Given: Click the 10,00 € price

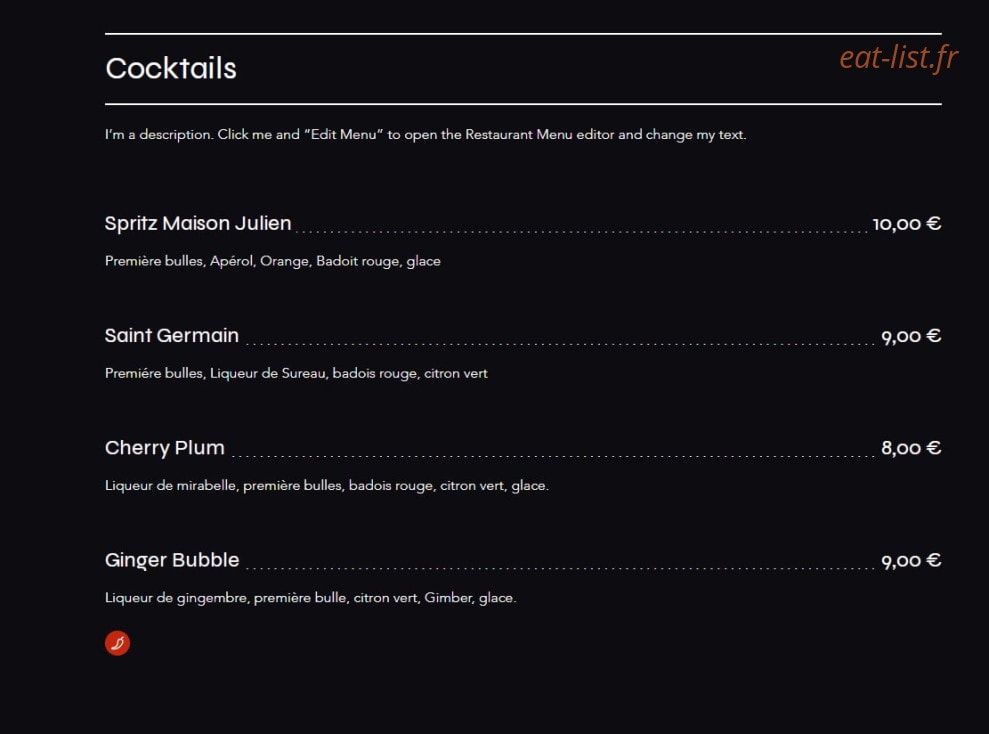Looking at the screenshot, I should pyautogui.click(x=906, y=224).
